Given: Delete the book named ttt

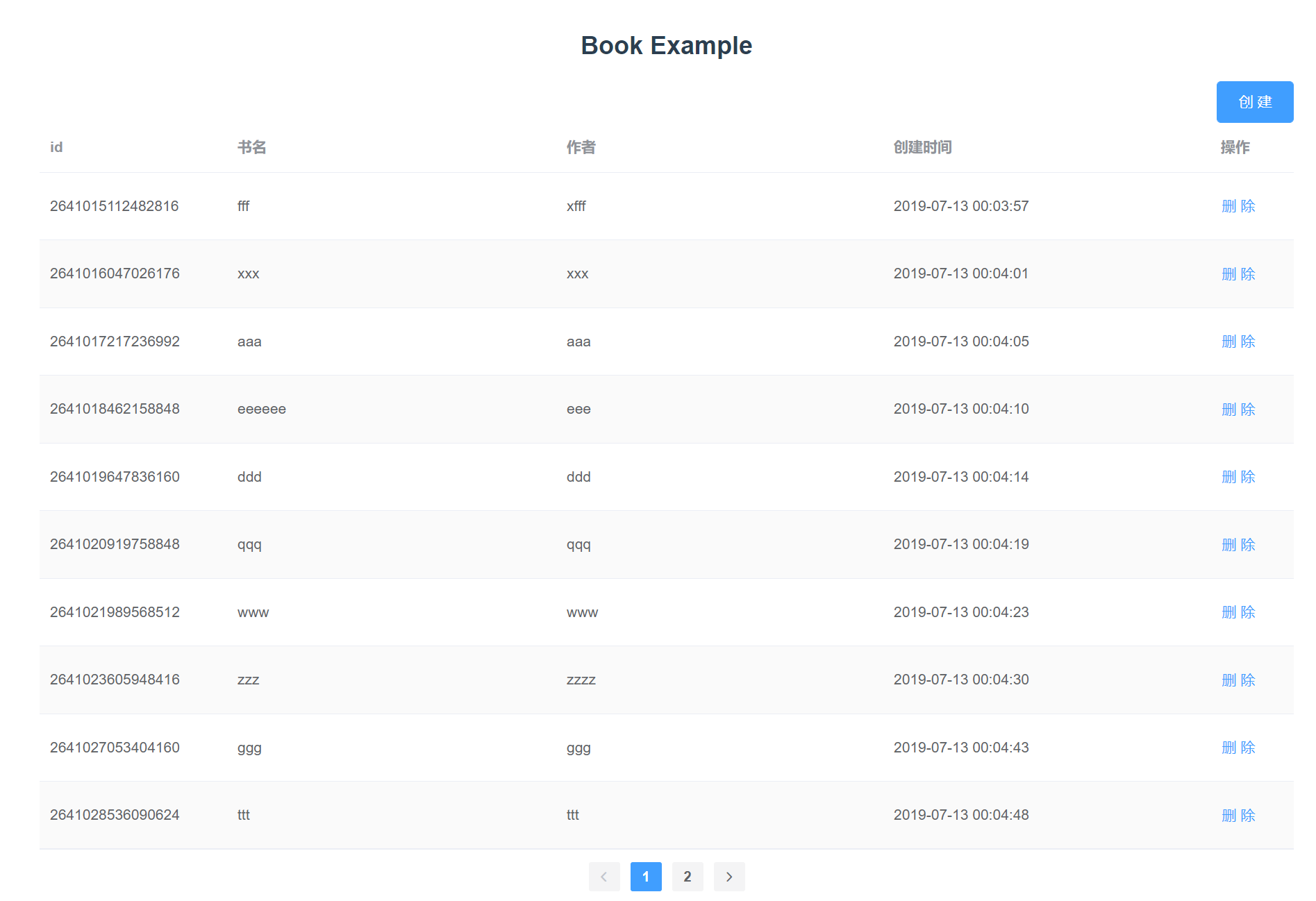Looking at the screenshot, I should click(1239, 815).
